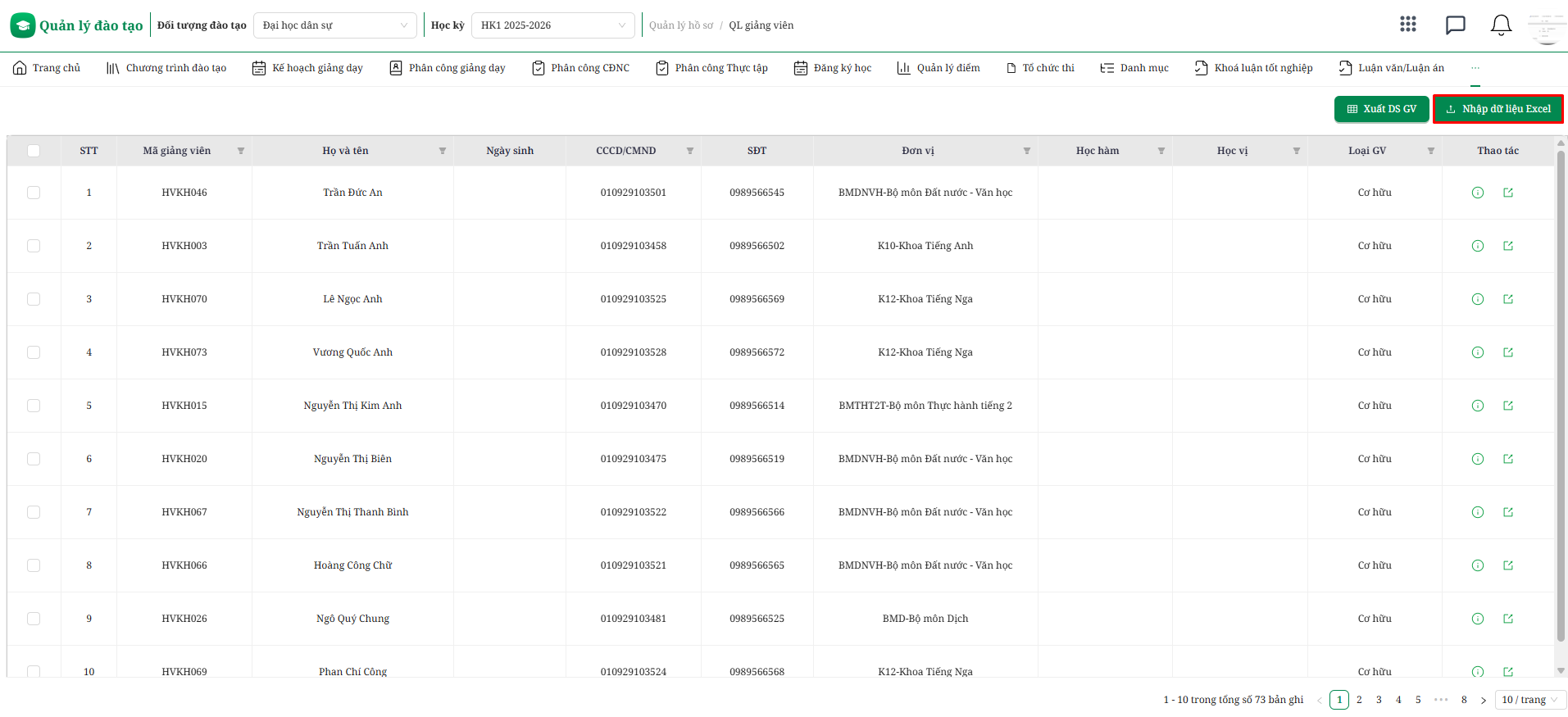
Task: Edit the Trần Tuấn Anh record
Action: pos(1508,246)
